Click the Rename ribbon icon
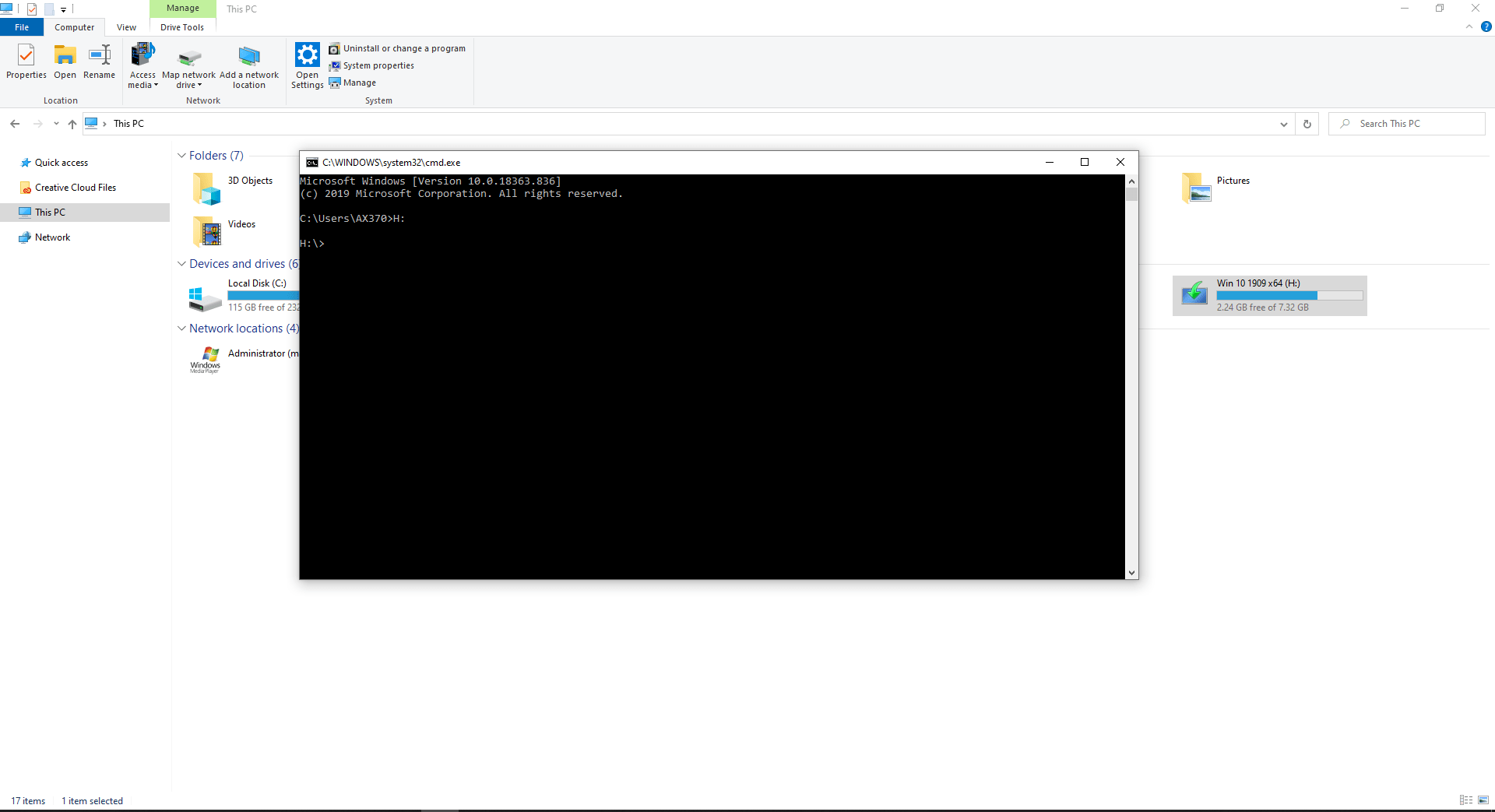 tap(99, 62)
